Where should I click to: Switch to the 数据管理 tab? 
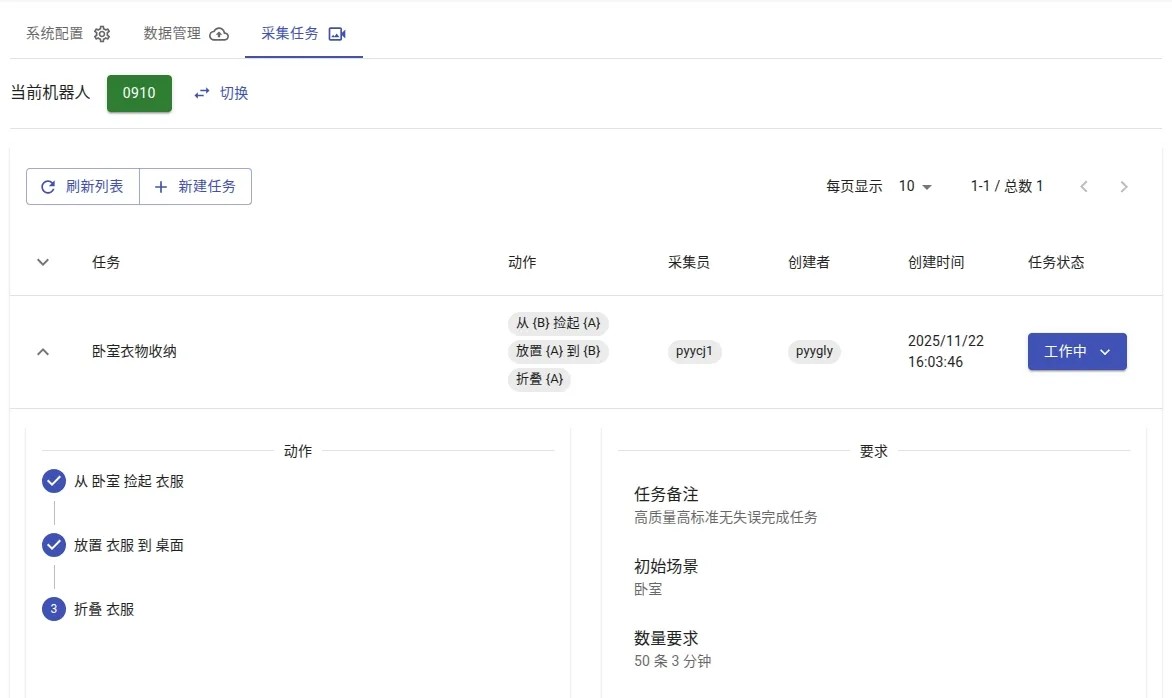(x=172, y=34)
